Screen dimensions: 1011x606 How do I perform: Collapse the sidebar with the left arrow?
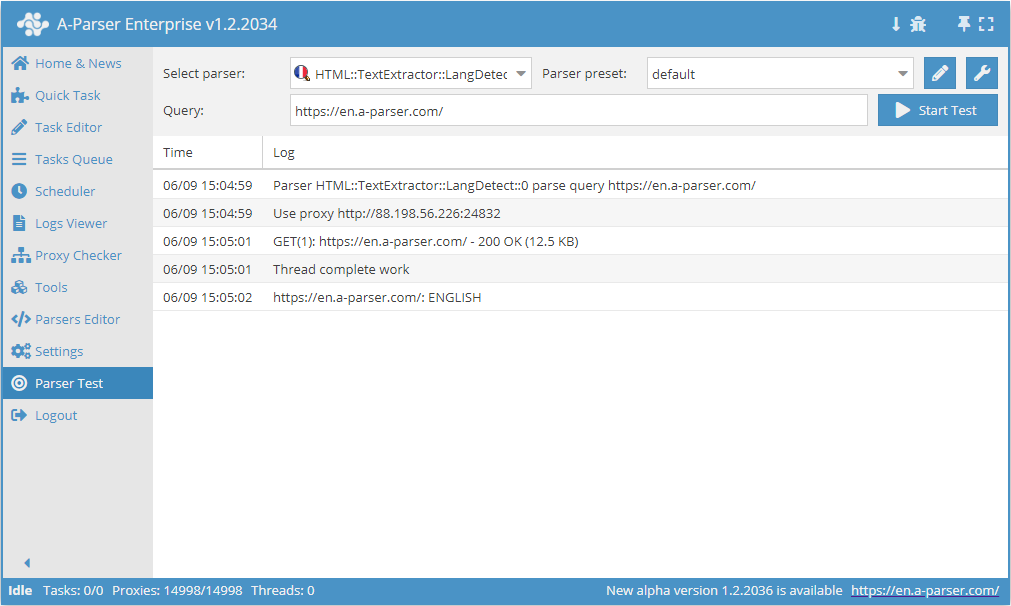[x=27, y=563]
